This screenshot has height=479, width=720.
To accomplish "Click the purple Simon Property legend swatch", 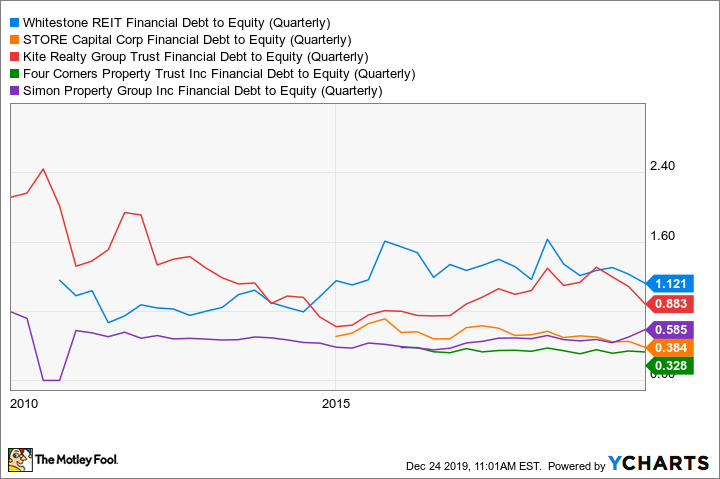I will [12, 90].
